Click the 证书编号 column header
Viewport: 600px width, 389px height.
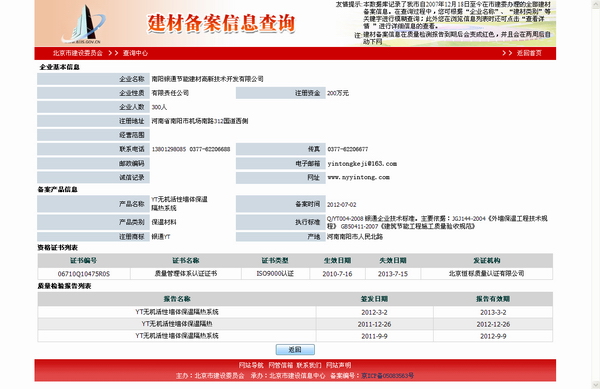tap(83, 260)
